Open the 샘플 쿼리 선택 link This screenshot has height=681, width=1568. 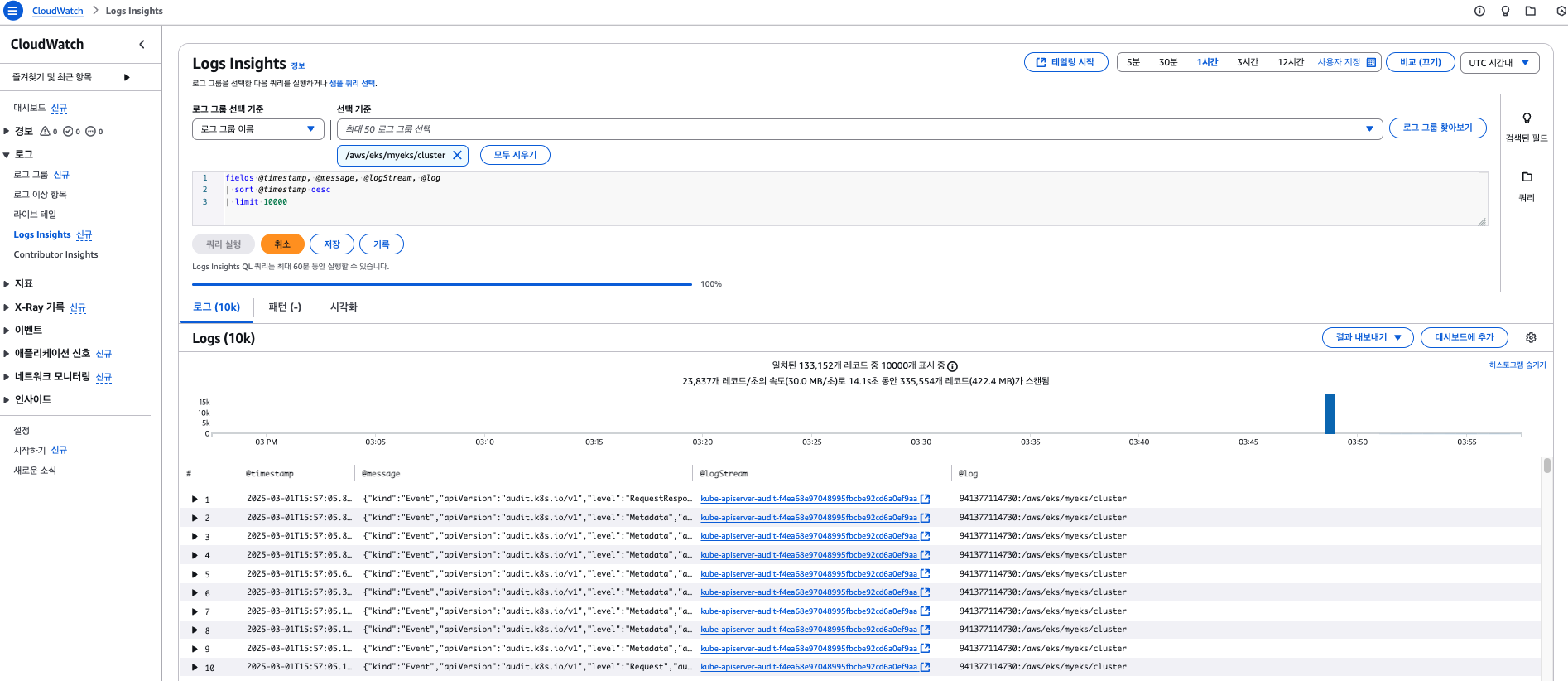[x=353, y=84]
